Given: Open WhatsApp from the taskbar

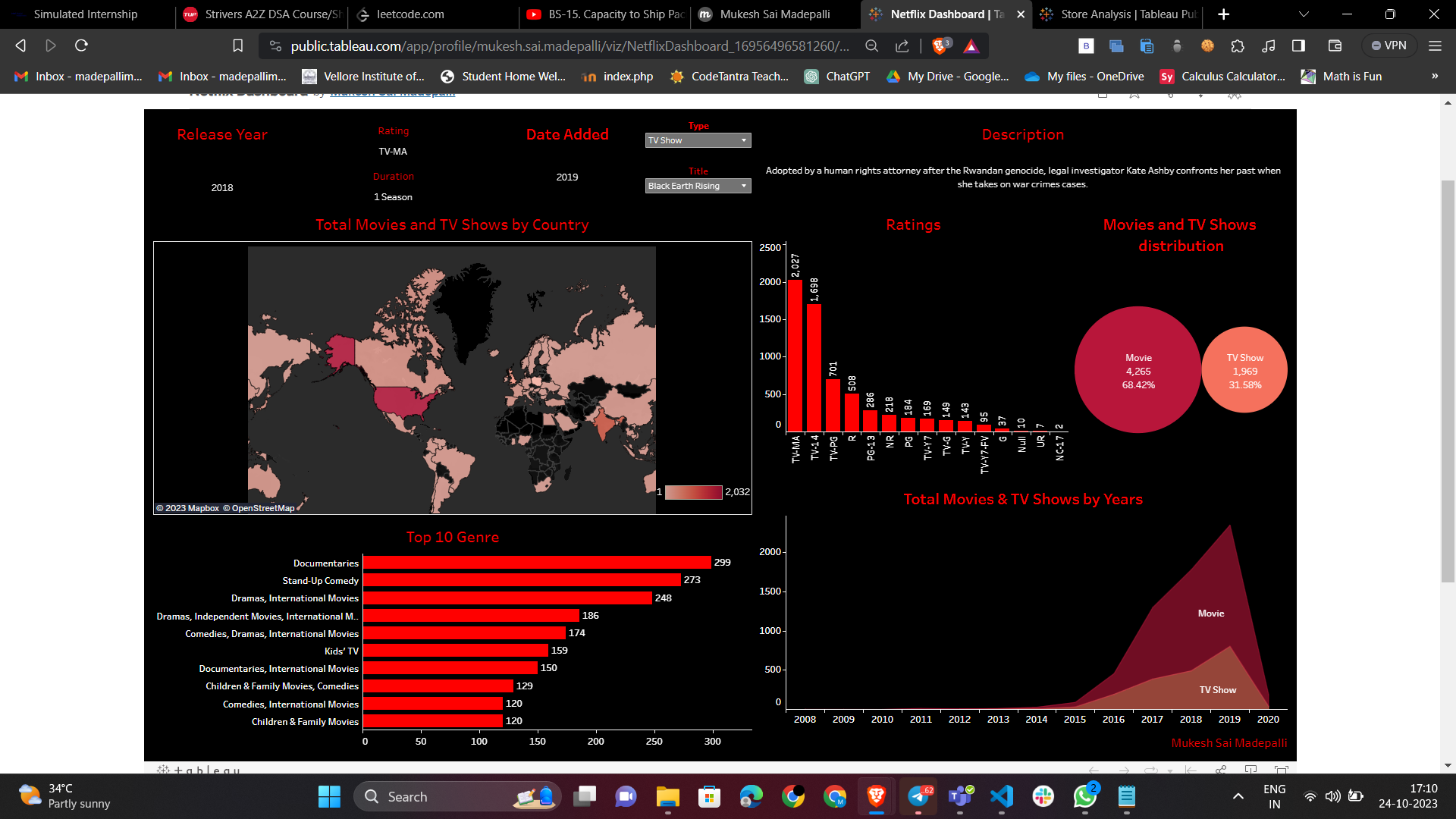Looking at the screenshot, I should coord(1085,796).
